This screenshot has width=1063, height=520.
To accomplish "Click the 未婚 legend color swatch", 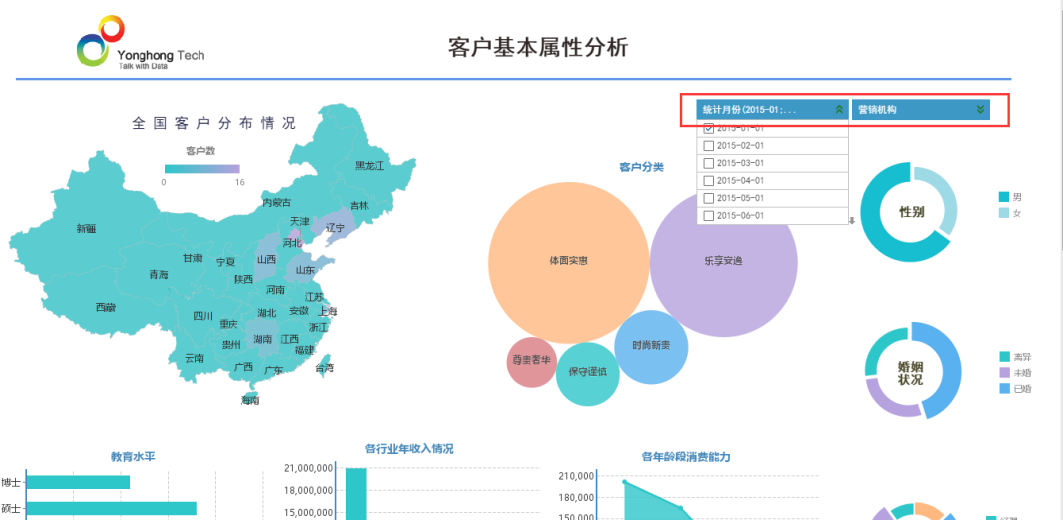I will click(x=1005, y=373).
